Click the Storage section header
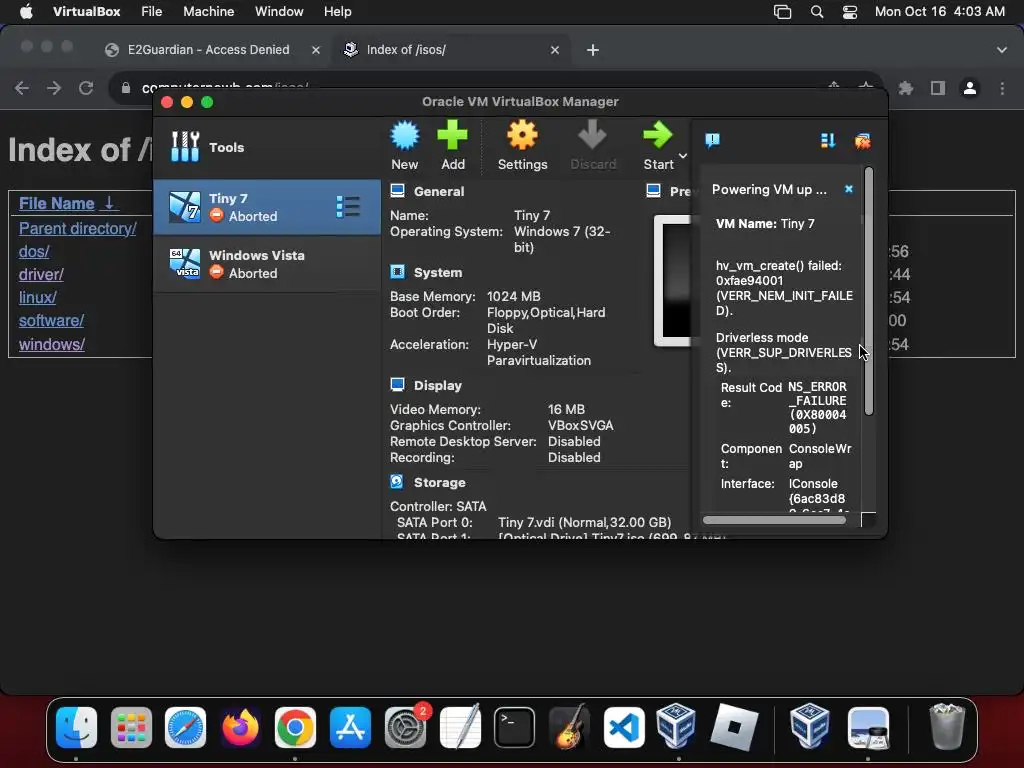 pos(440,483)
